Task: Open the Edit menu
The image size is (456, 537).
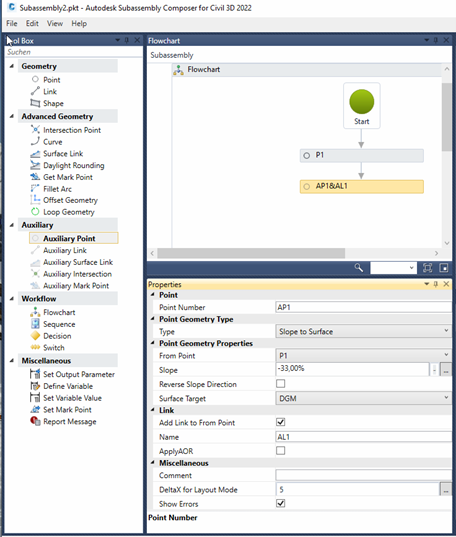Action: (32, 23)
